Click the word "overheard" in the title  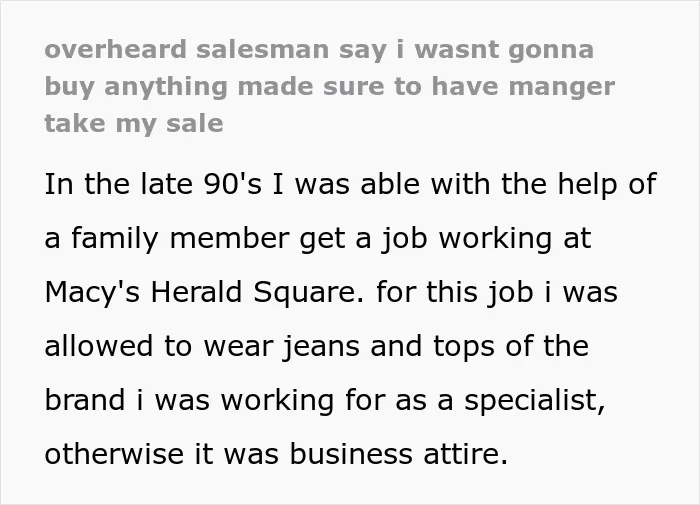(116, 49)
